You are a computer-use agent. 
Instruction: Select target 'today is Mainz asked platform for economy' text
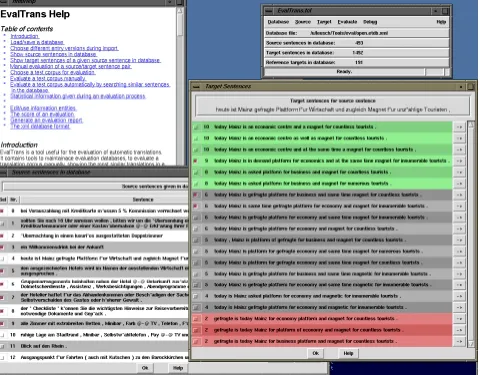307,296
